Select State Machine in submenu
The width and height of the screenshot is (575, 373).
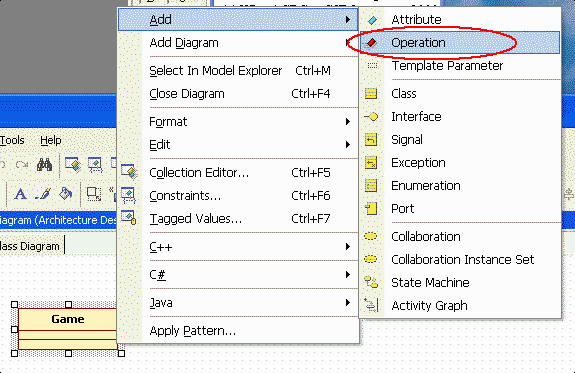[x=460, y=283]
